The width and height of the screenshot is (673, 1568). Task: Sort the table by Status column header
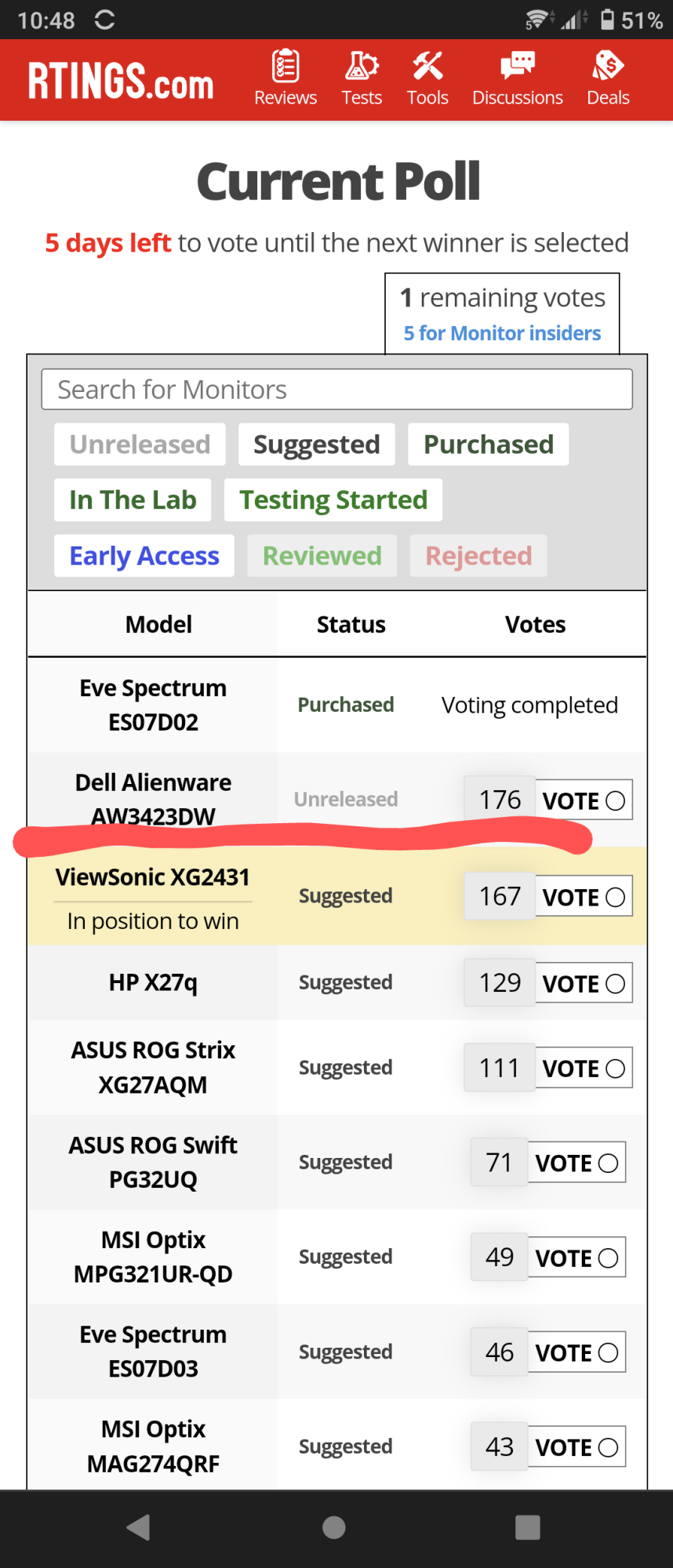click(x=351, y=625)
